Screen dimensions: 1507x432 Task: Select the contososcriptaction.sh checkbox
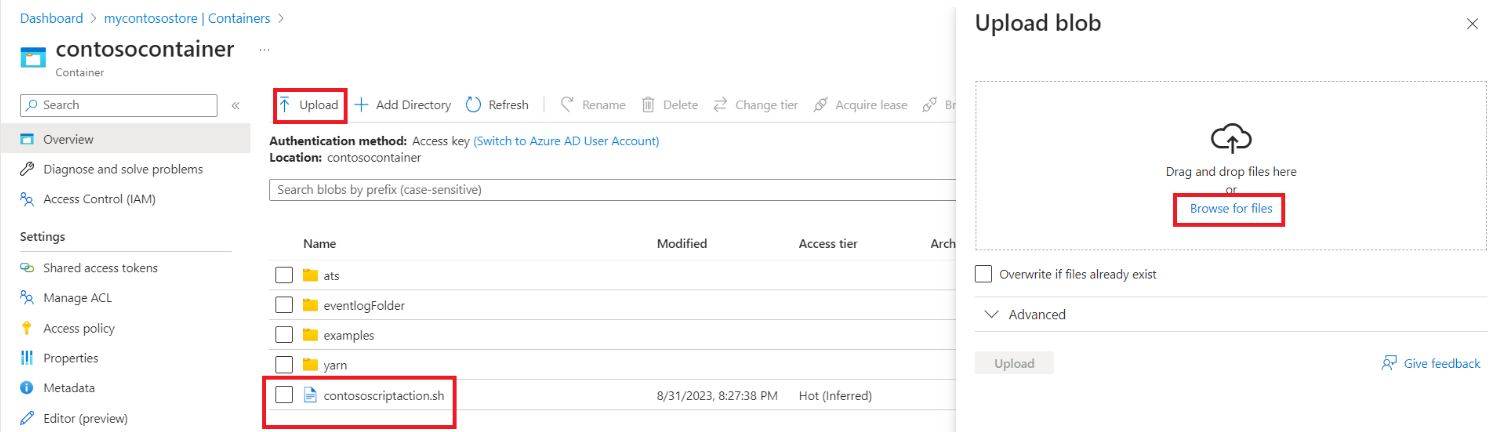click(284, 395)
